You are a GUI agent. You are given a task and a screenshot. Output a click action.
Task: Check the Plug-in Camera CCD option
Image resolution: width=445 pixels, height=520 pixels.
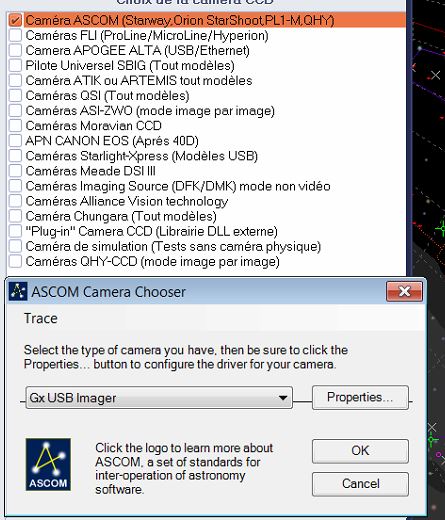coord(15,231)
